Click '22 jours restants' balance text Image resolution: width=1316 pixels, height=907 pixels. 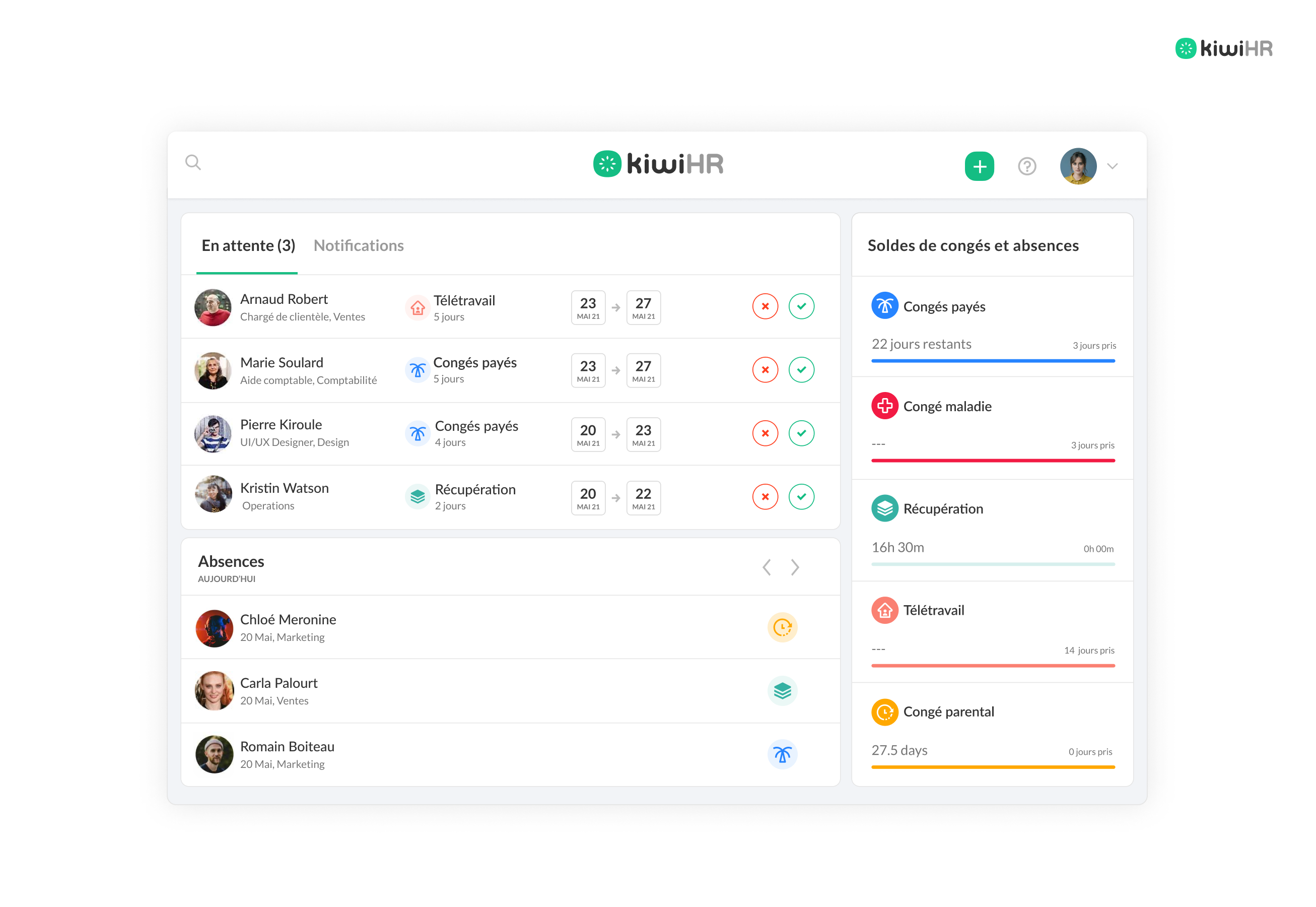[x=921, y=344]
